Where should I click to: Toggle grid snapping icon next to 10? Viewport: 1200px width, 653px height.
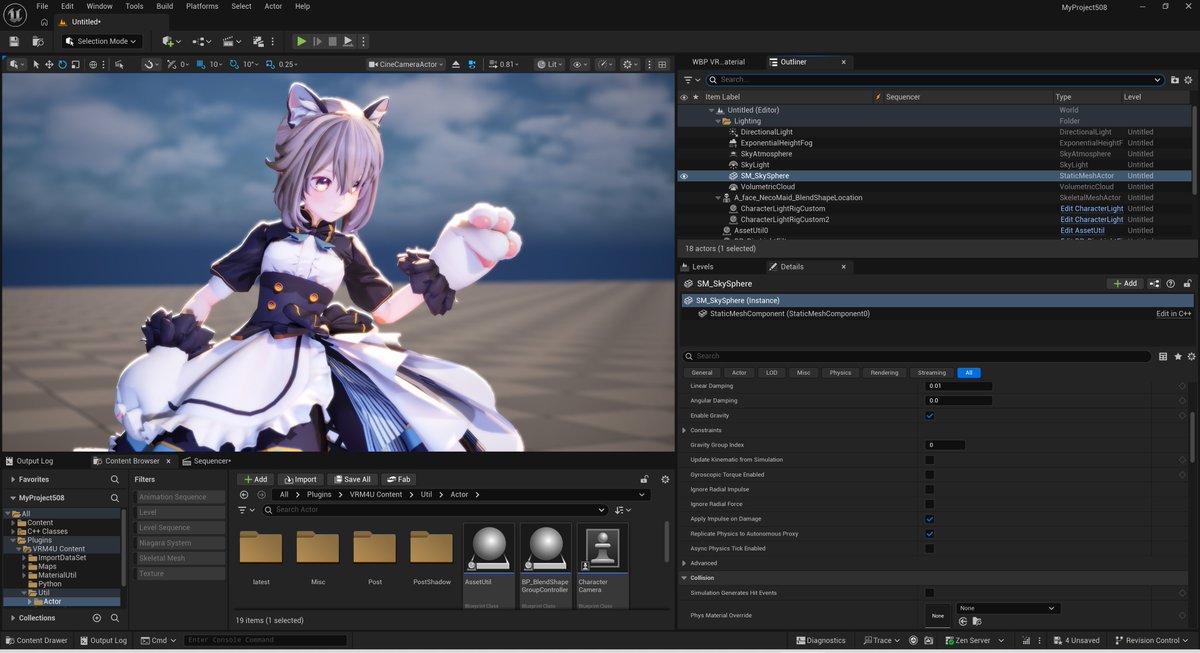pos(200,64)
